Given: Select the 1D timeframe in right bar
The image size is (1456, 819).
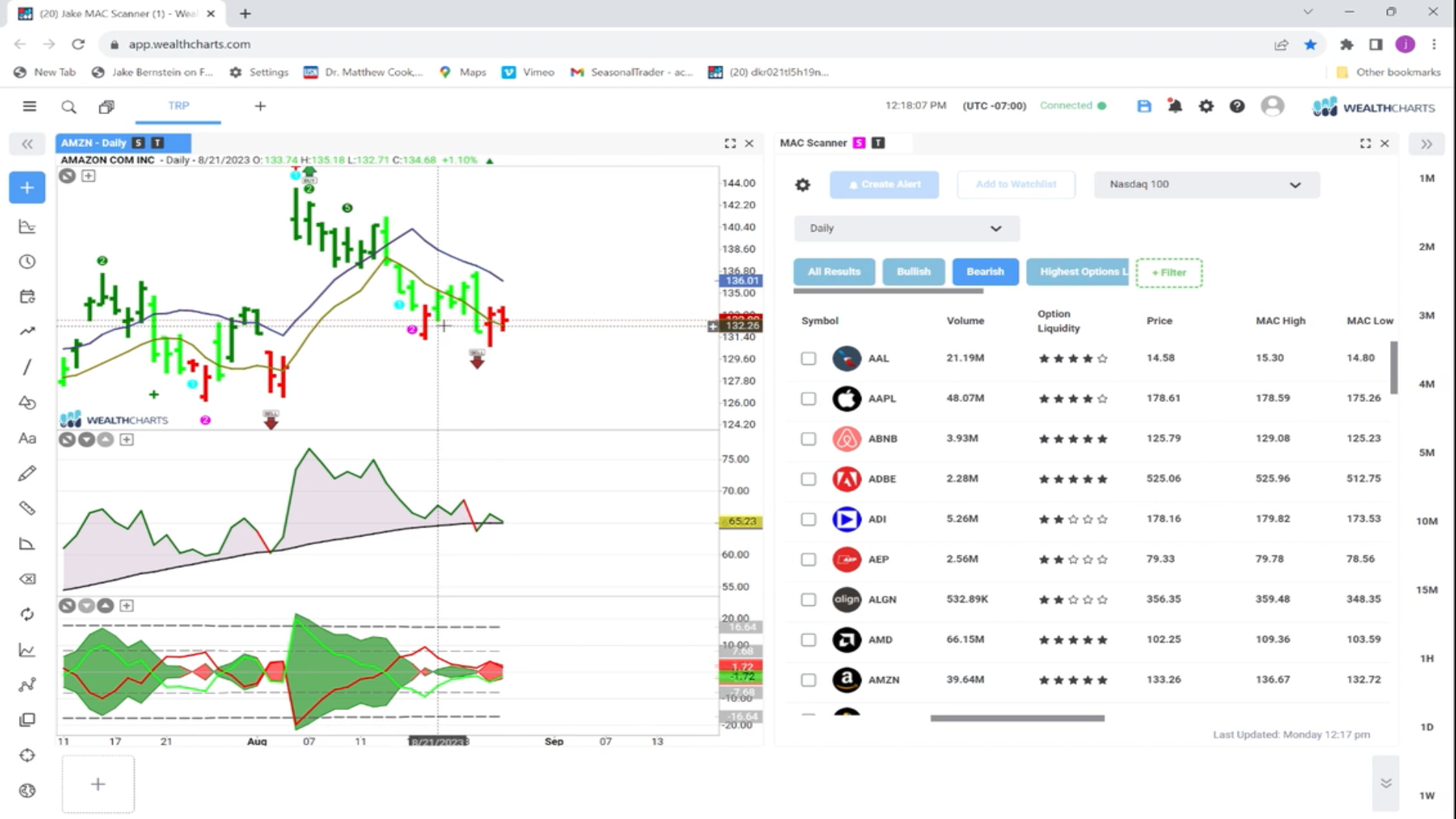Looking at the screenshot, I should coord(1426,727).
